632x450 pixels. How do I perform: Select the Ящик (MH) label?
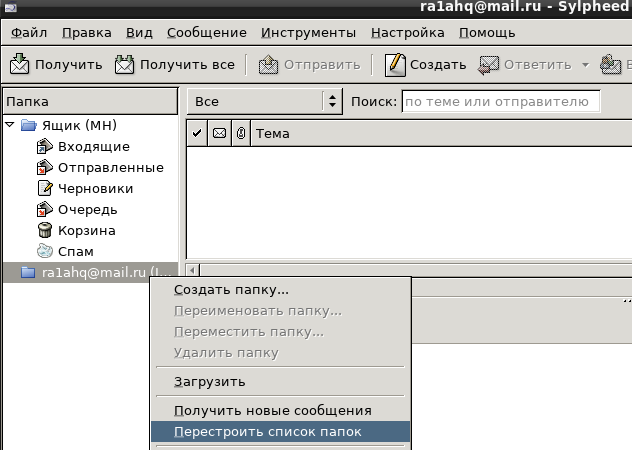pyautogui.click(x=79, y=125)
